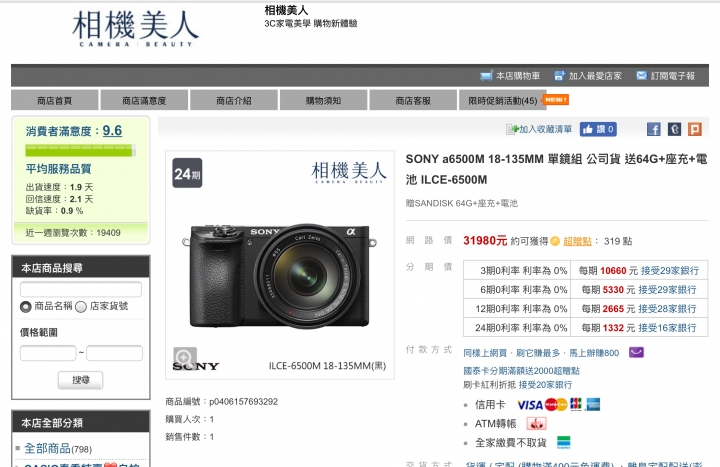Open the 商店客服 tab
The image size is (720, 467).
coord(413,101)
